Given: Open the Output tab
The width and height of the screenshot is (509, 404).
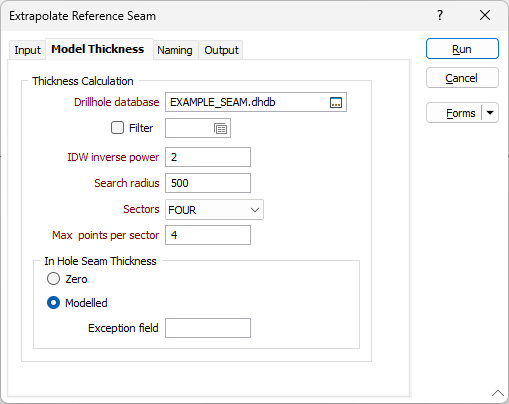Looking at the screenshot, I should tap(221, 50).
